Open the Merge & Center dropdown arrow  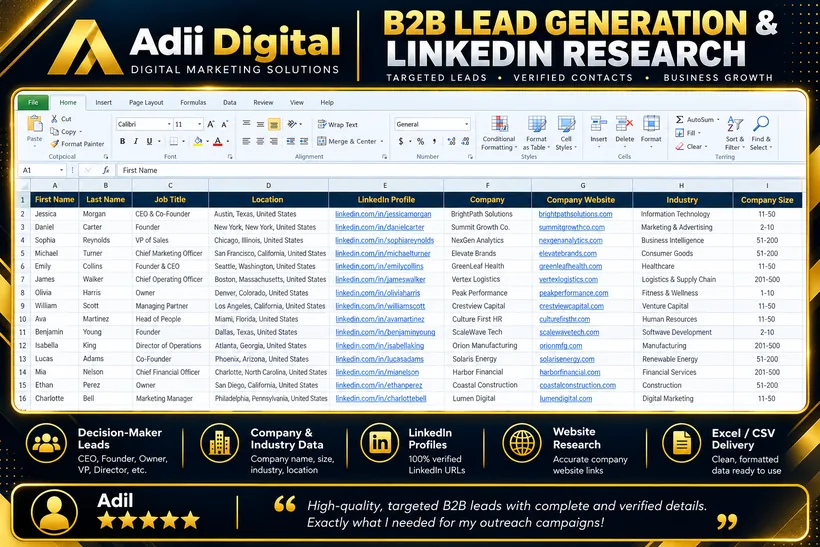[x=382, y=141]
